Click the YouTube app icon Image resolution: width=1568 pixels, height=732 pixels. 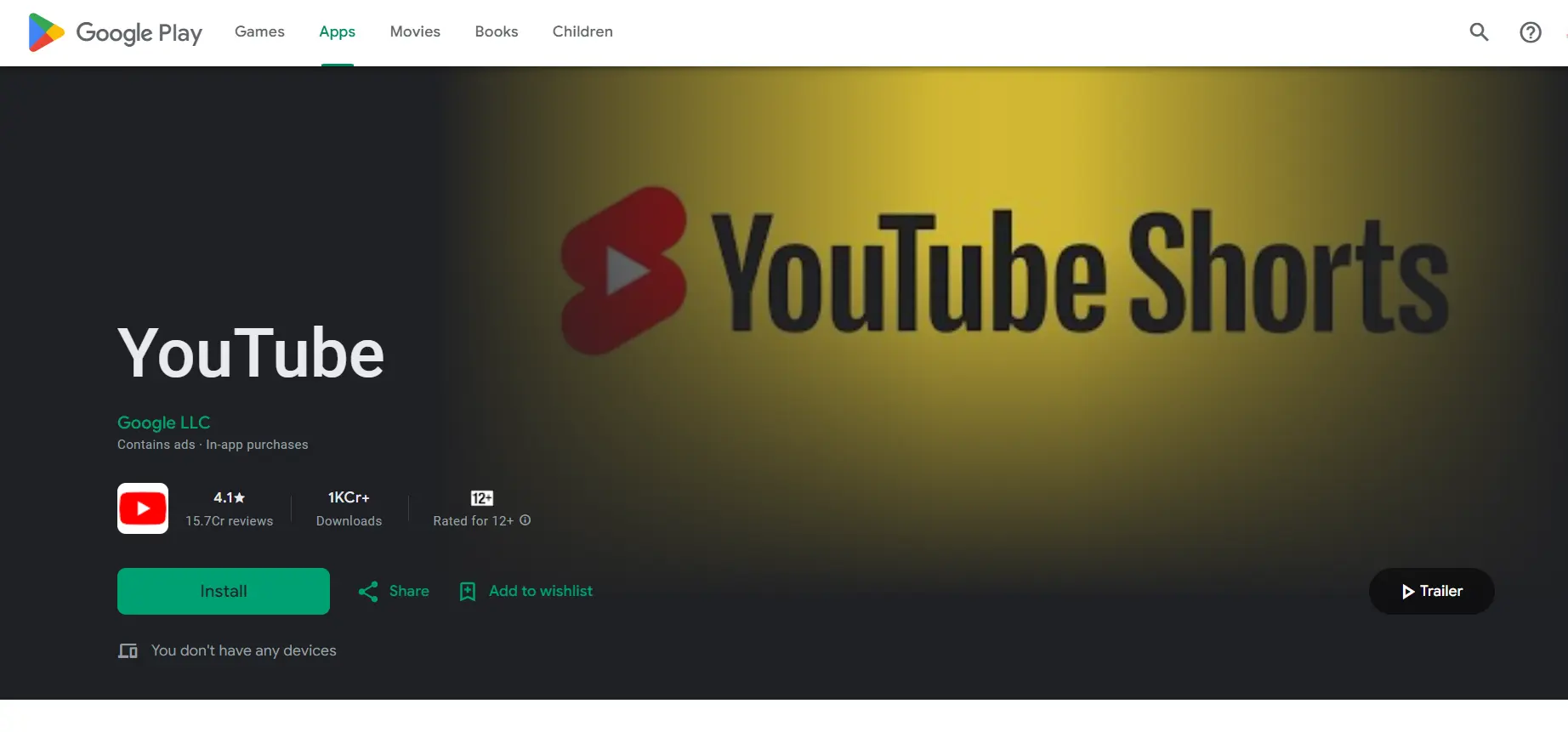(x=143, y=508)
